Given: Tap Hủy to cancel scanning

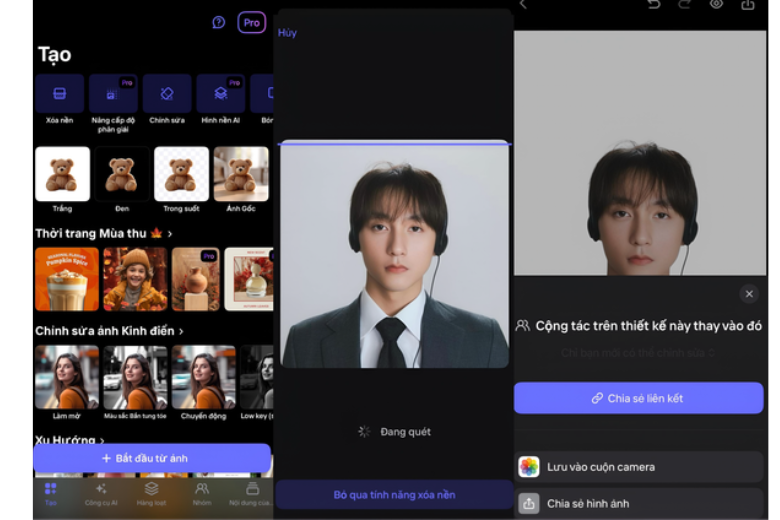Looking at the screenshot, I should click(287, 33).
